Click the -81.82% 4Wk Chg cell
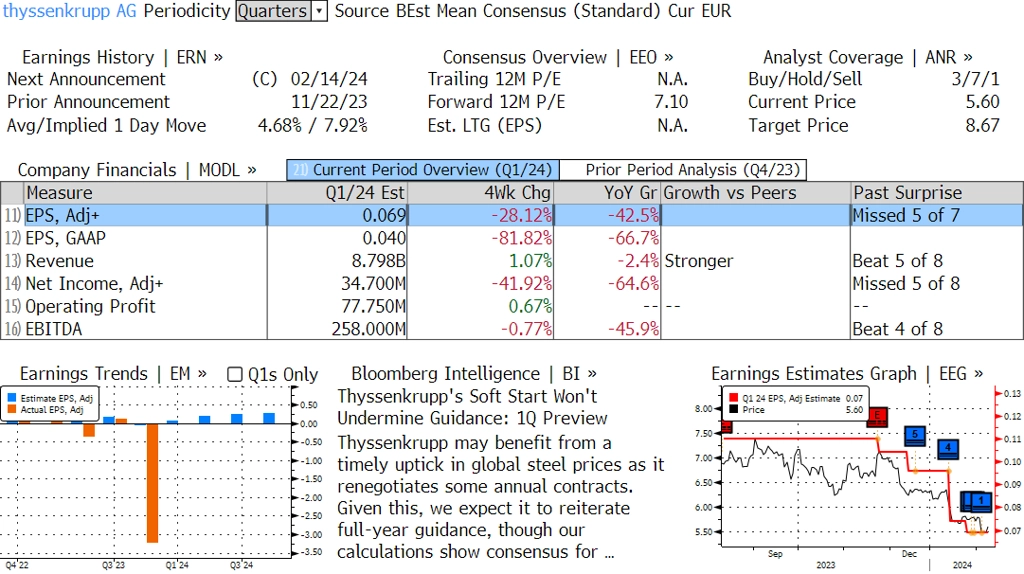 481,238
